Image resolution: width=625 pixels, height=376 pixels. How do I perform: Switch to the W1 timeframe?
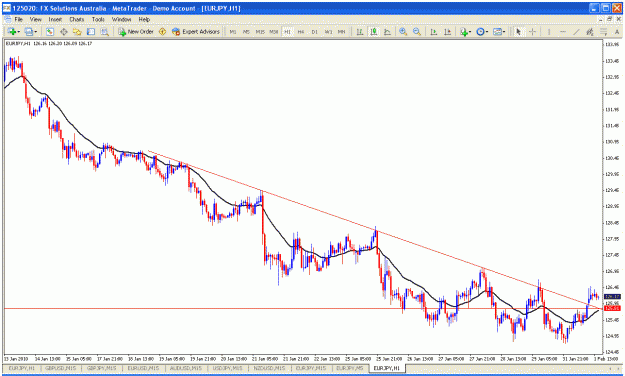(328, 32)
